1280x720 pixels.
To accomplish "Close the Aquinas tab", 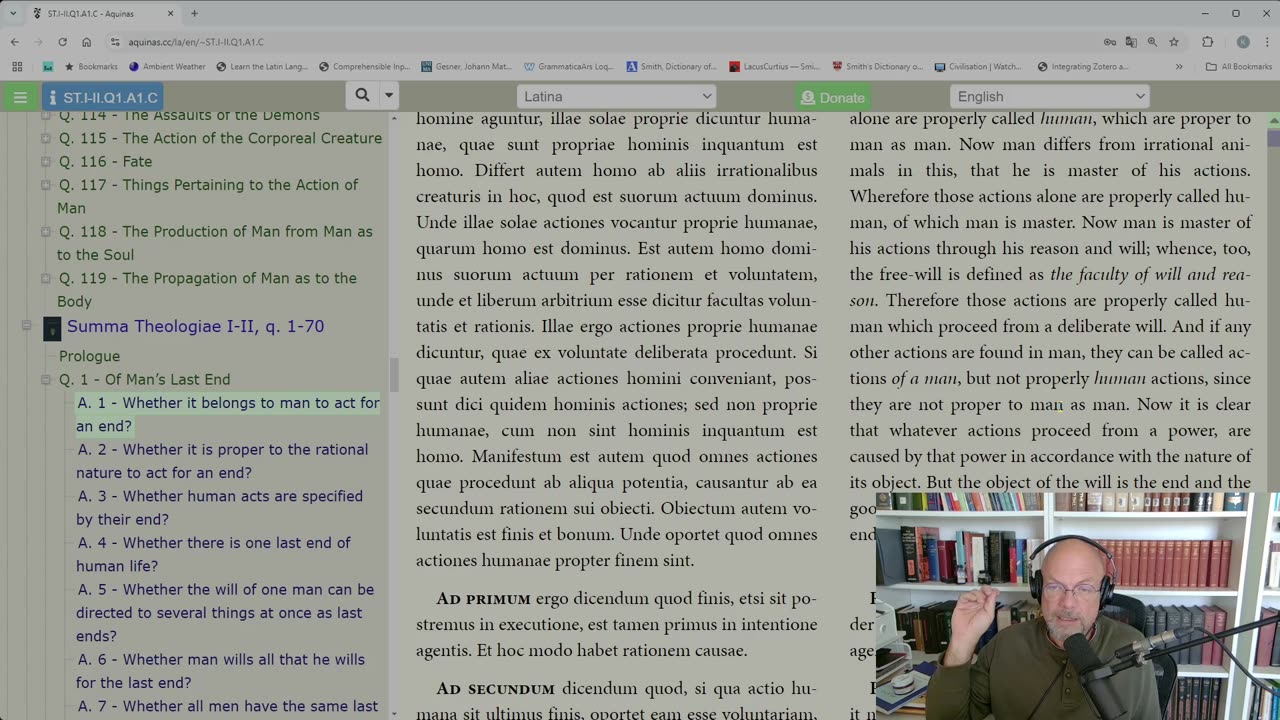I will click(x=170, y=13).
